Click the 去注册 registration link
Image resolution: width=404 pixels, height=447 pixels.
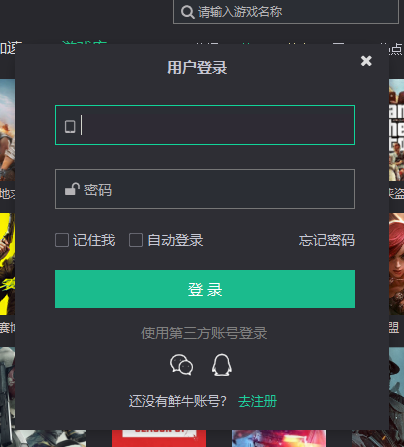[x=257, y=401]
